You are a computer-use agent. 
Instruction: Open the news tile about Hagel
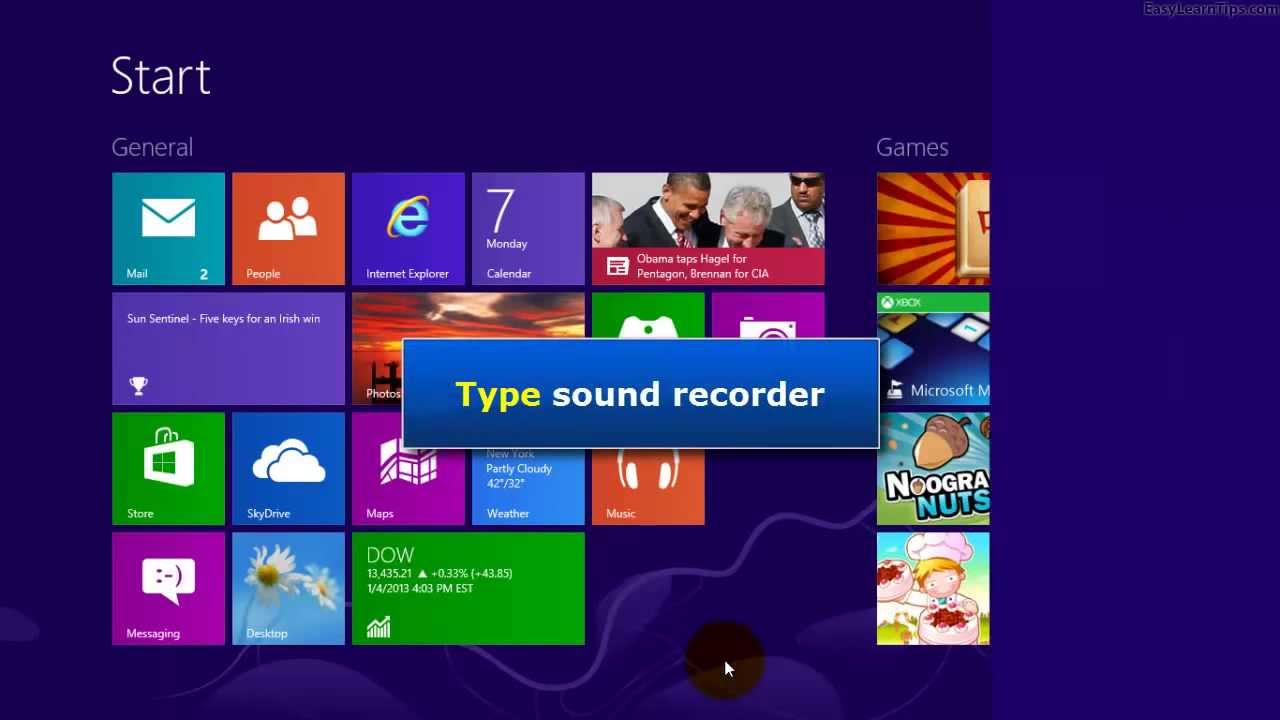pos(708,229)
